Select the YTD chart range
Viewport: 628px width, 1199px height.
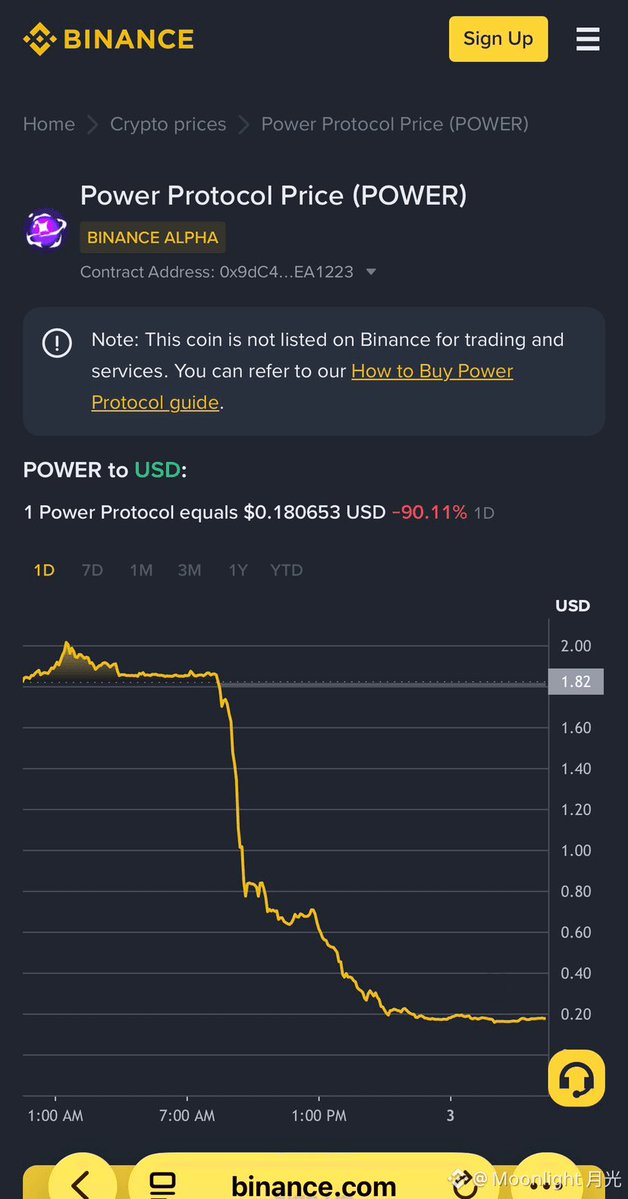[286, 570]
